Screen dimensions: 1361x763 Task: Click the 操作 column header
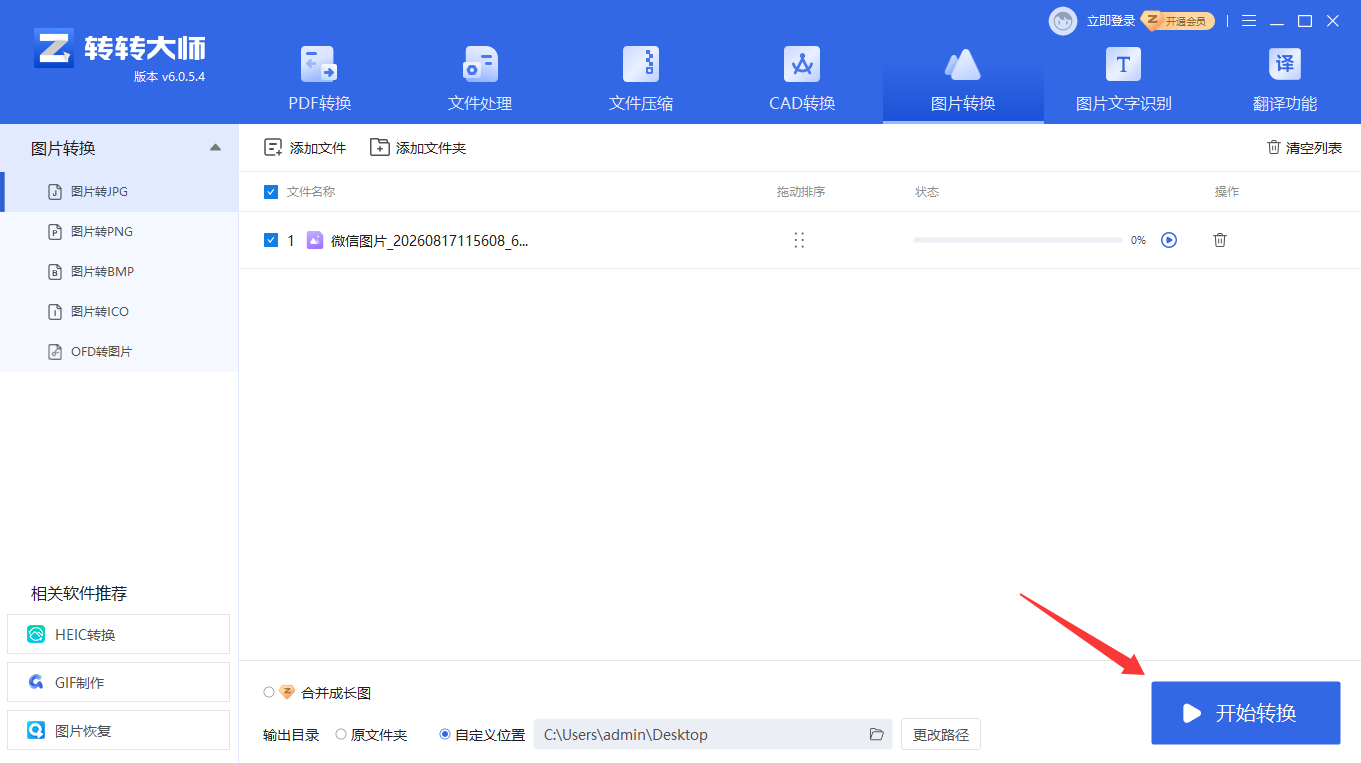(x=1227, y=192)
